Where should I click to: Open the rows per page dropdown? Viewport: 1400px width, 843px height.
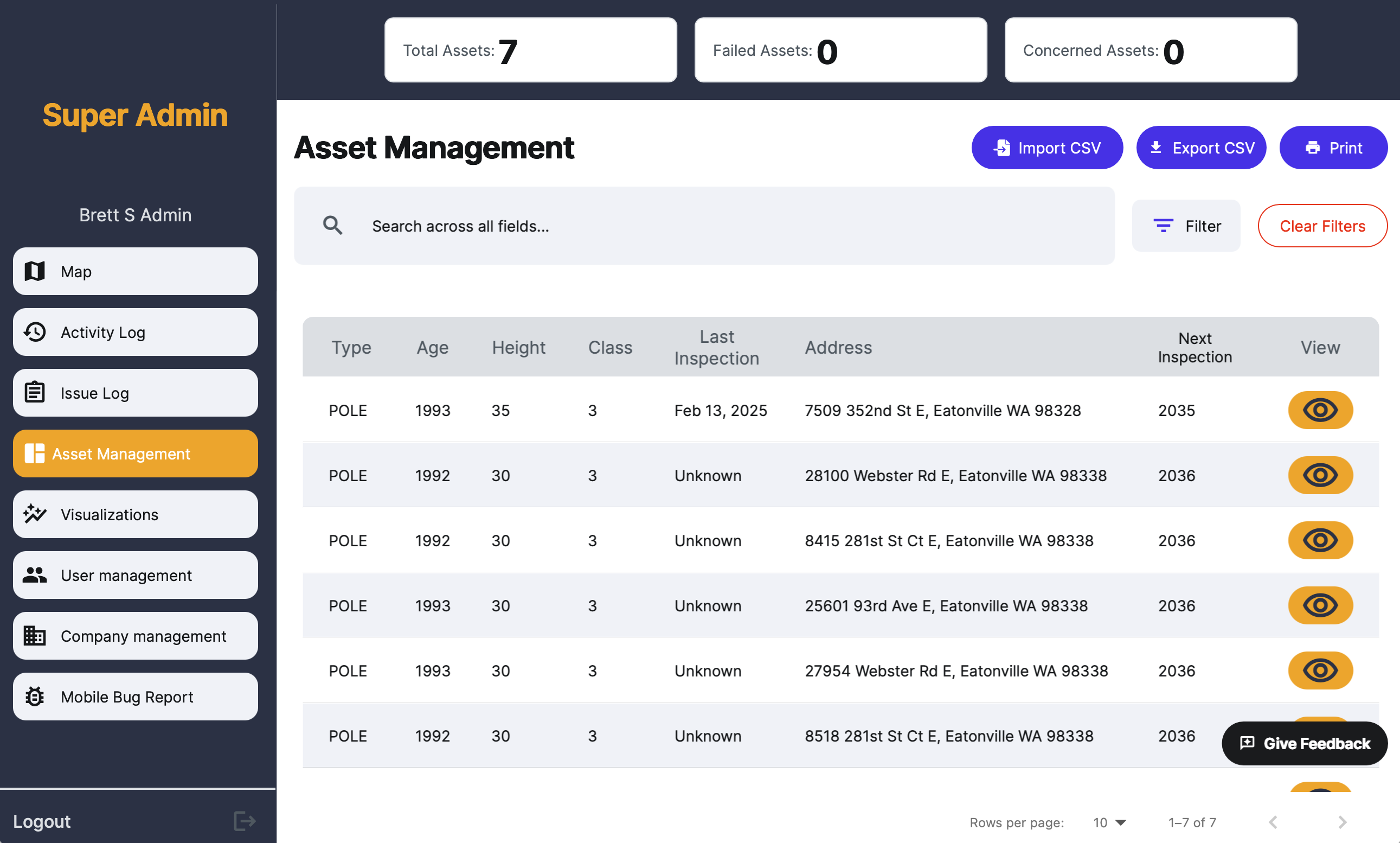coord(1108,822)
